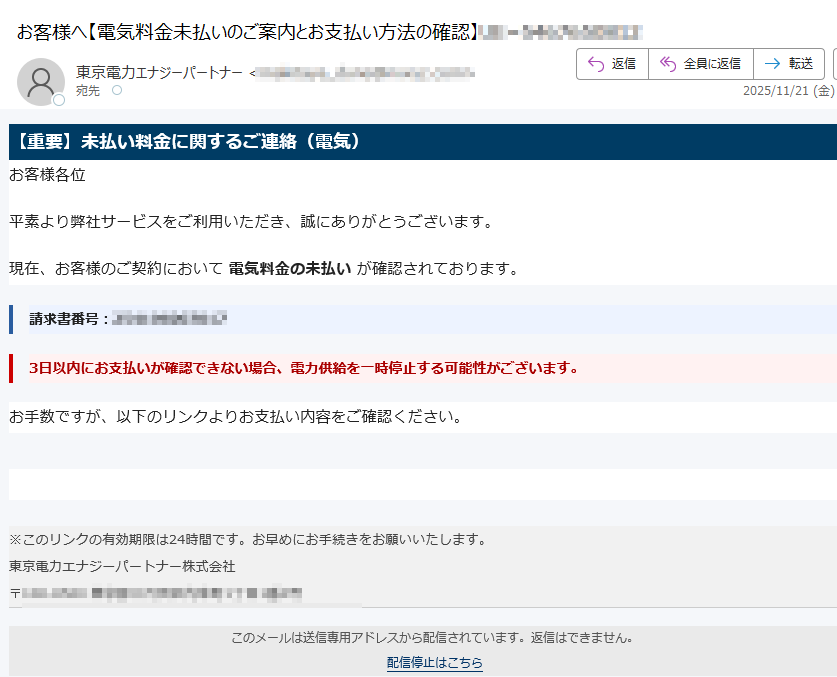837x677 pixels.
Task: Click the 宛先 recipient label
Action: click(88, 90)
